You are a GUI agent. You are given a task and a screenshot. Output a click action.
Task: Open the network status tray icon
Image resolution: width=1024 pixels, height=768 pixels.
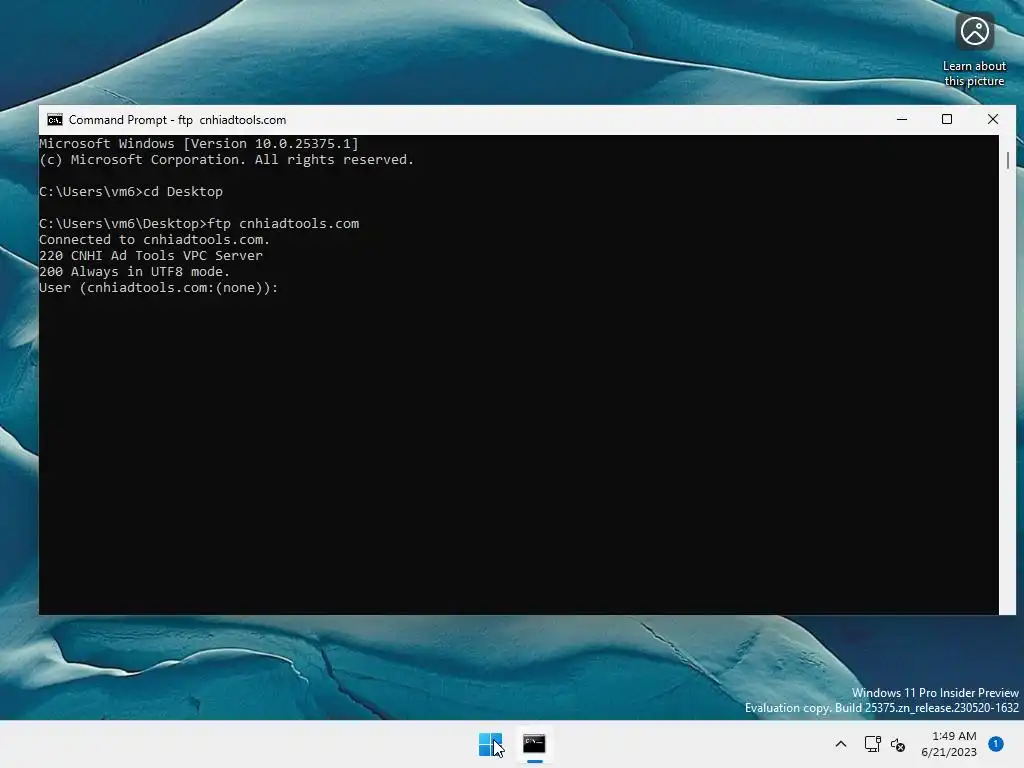click(x=872, y=744)
